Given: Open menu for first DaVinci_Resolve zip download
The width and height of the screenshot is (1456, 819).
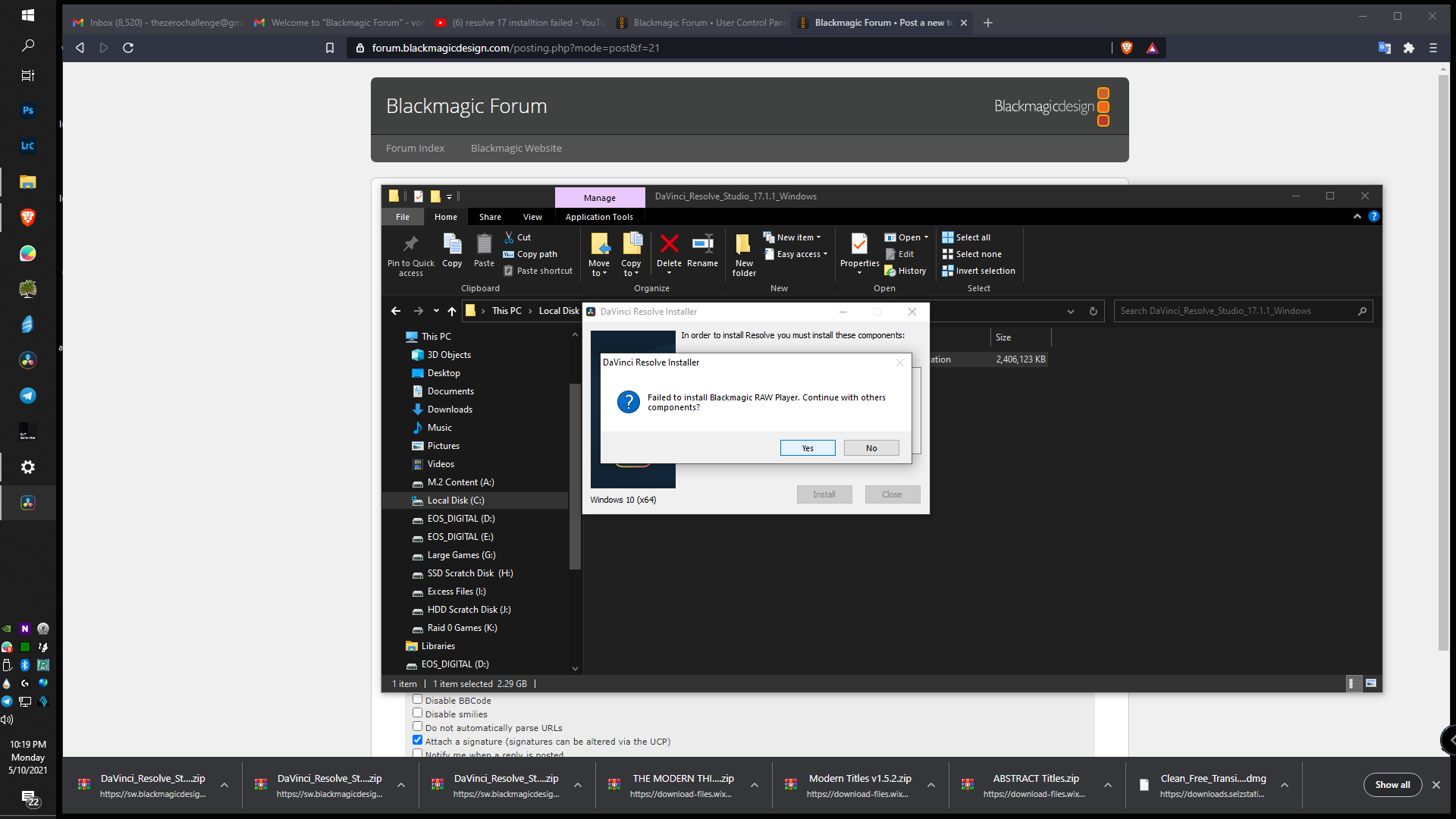Looking at the screenshot, I should (224, 786).
